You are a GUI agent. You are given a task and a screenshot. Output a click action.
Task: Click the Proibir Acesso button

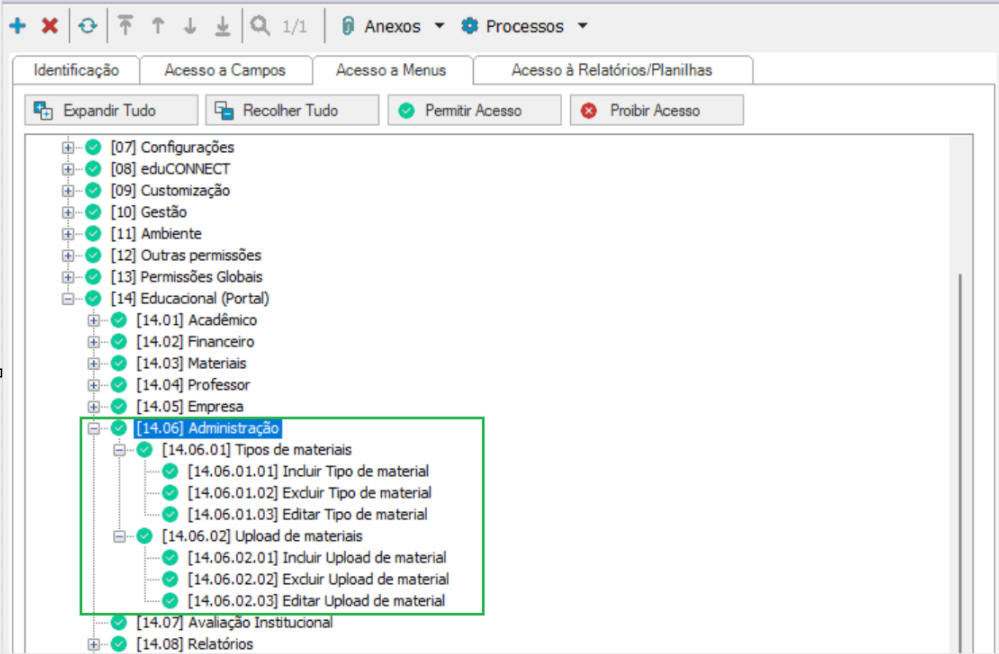[657, 110]
